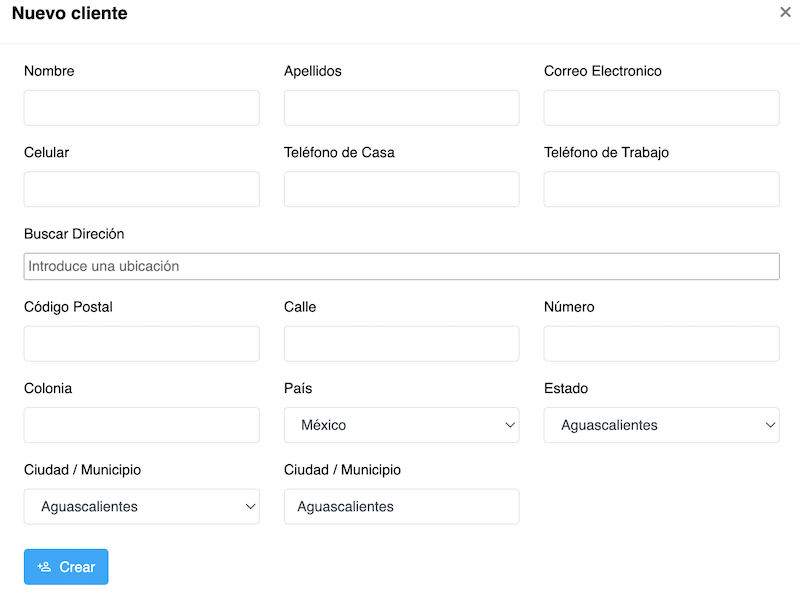This screenshot has height=594, width=800.
Task: Click the Ciudad / Municipio text input with Aguascalientes
Action: tap(401, 507)
